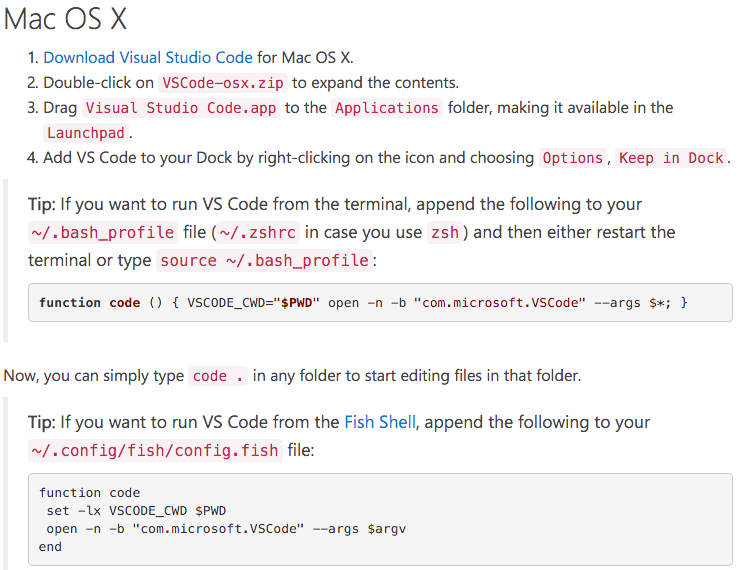The width and height of the screenshot is (756, 570).
Task: Click the "end" line in the fish snippet
Action: pyautogui.click(x=50, y=547)
